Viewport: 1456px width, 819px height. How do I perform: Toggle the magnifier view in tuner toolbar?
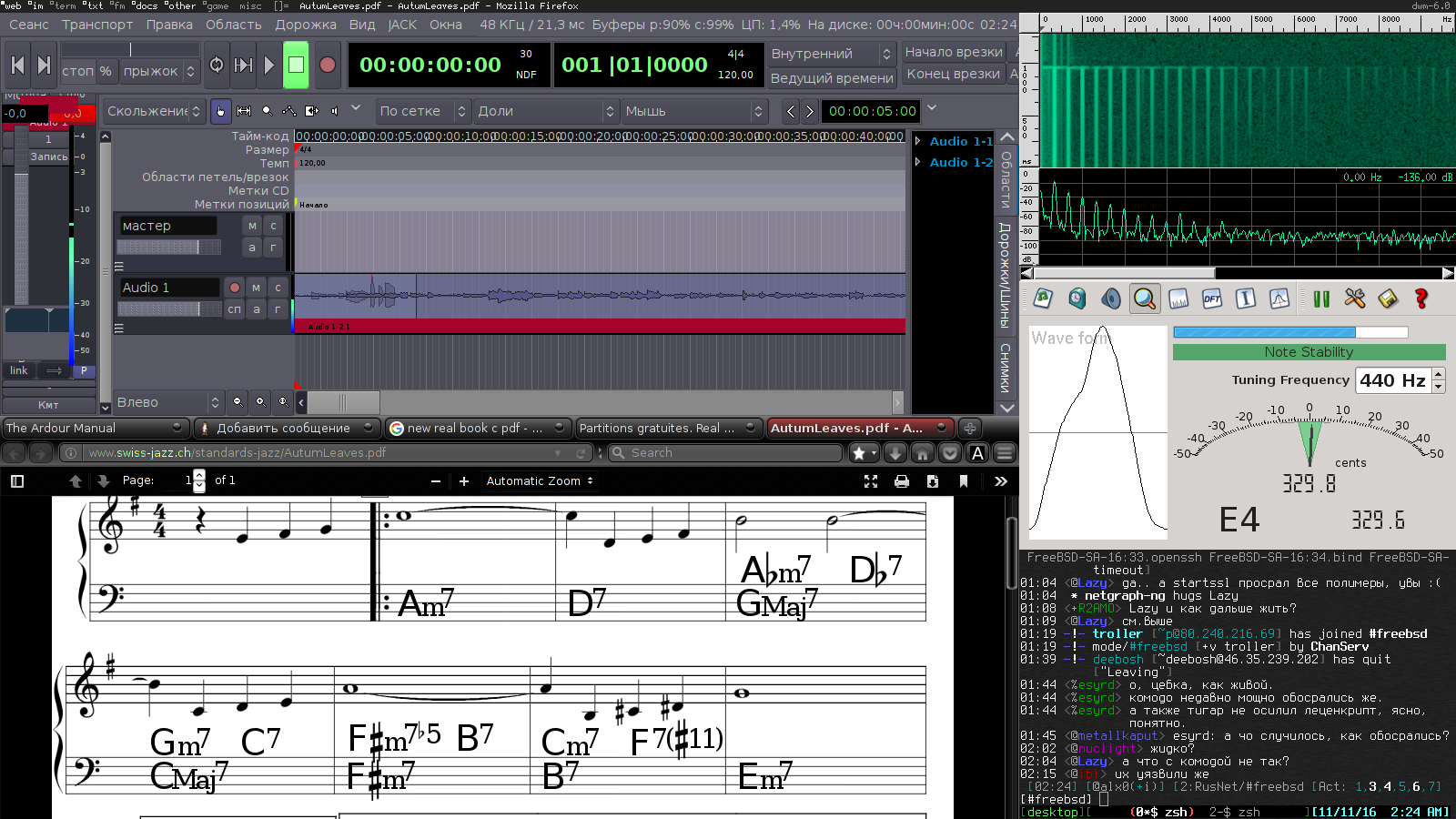1145,298
